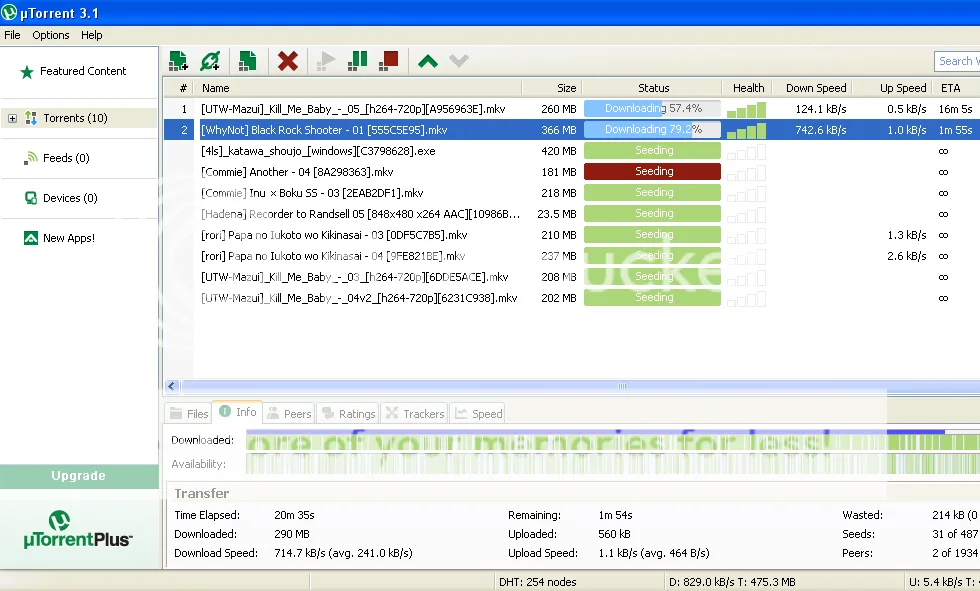Select Black Rock Shooter - 01 torrent
Viewport: 980px width, 591px height.
coord(571,130)
